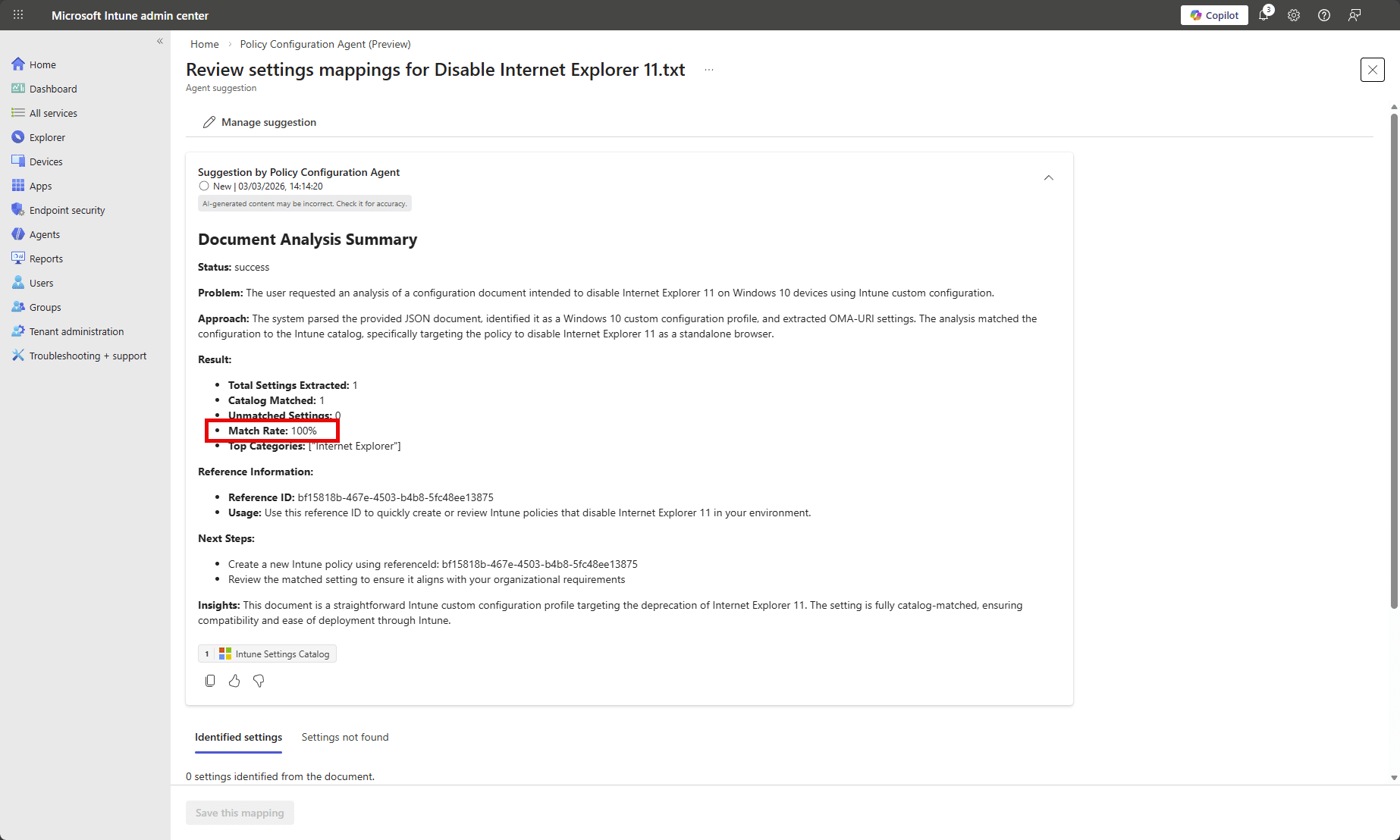Open the ellipsis menu beside title

[709, 70]
